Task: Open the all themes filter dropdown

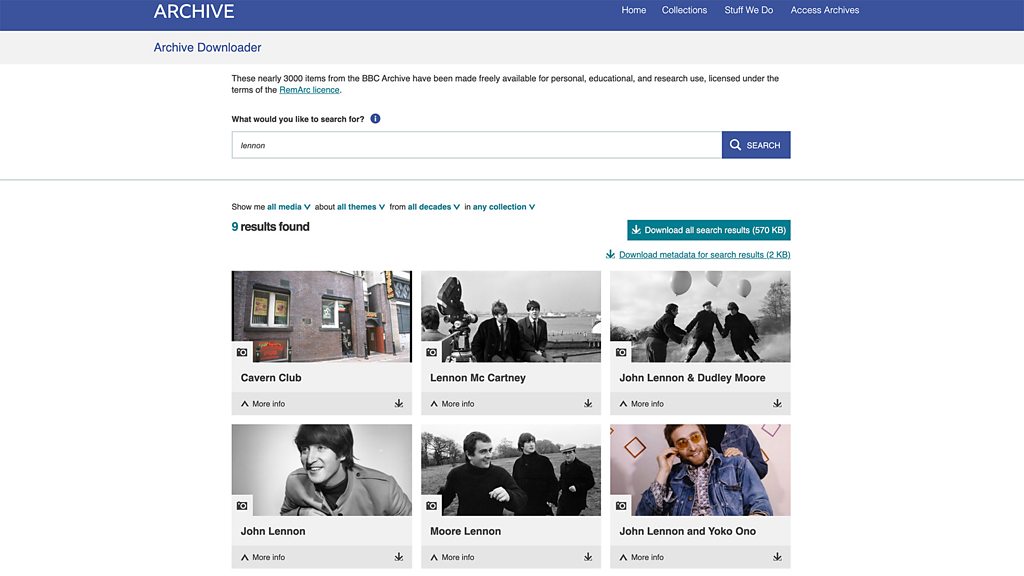Action: click(361, 207)
